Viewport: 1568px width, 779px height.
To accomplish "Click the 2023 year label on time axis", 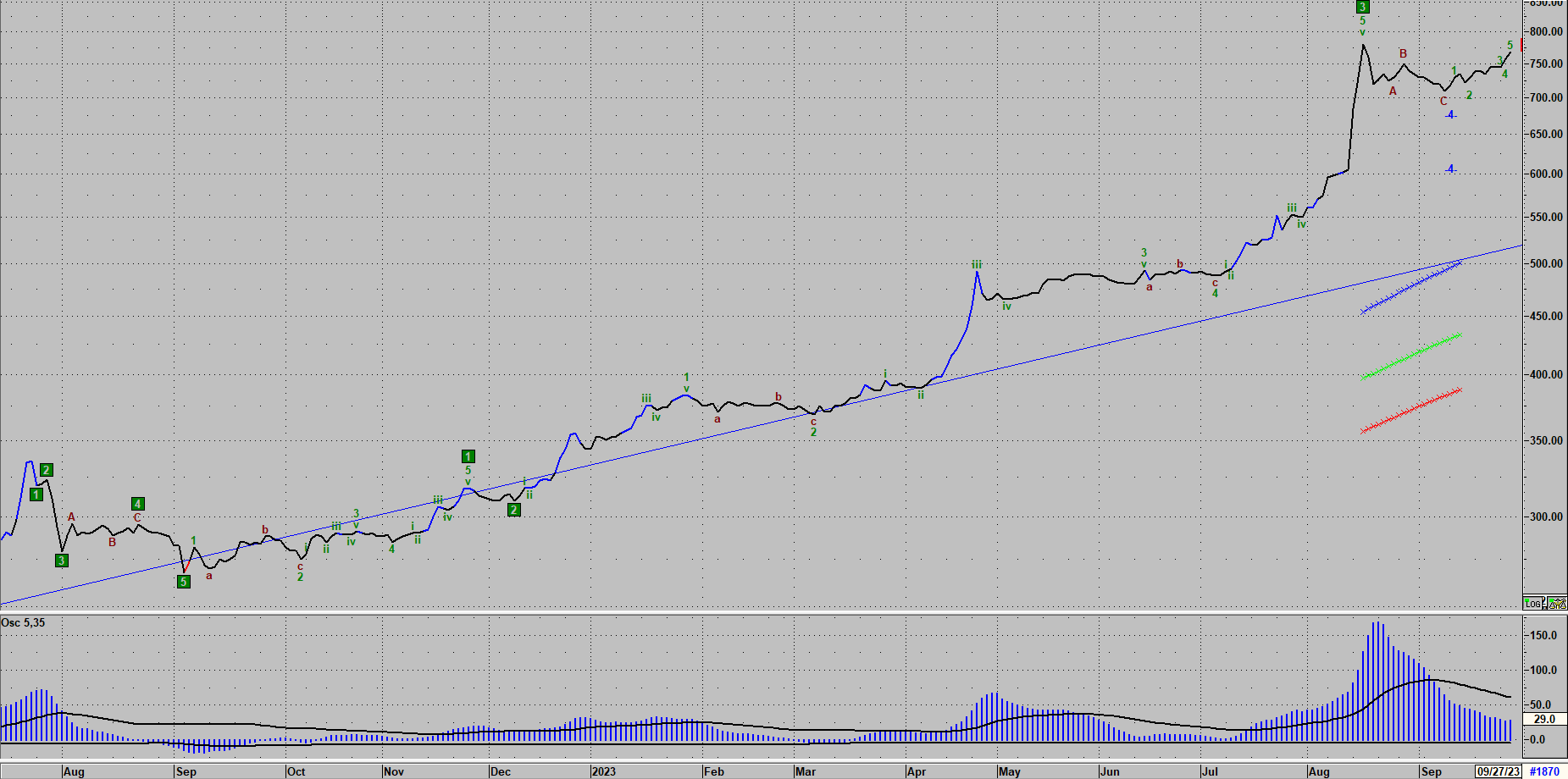I will (x=604, y=772).
